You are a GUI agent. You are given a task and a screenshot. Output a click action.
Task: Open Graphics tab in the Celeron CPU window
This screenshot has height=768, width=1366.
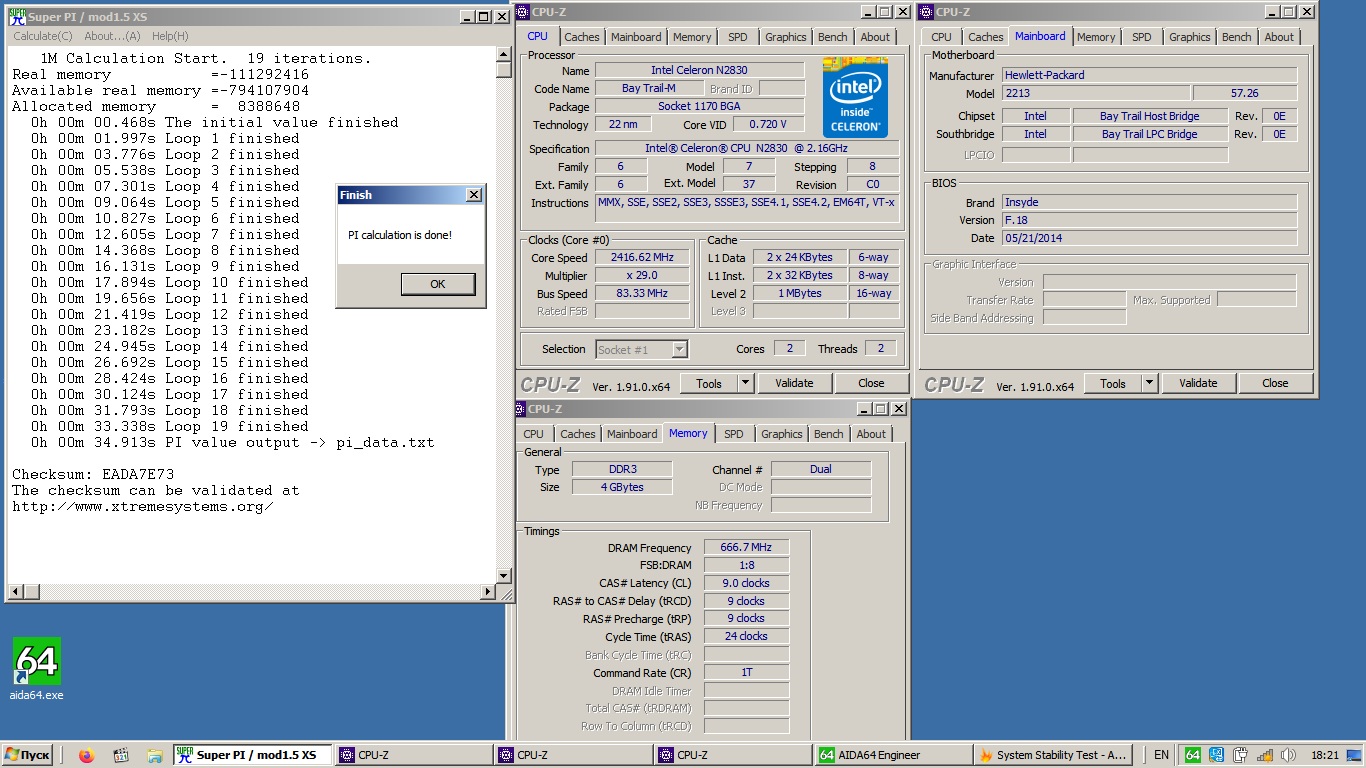785,37
